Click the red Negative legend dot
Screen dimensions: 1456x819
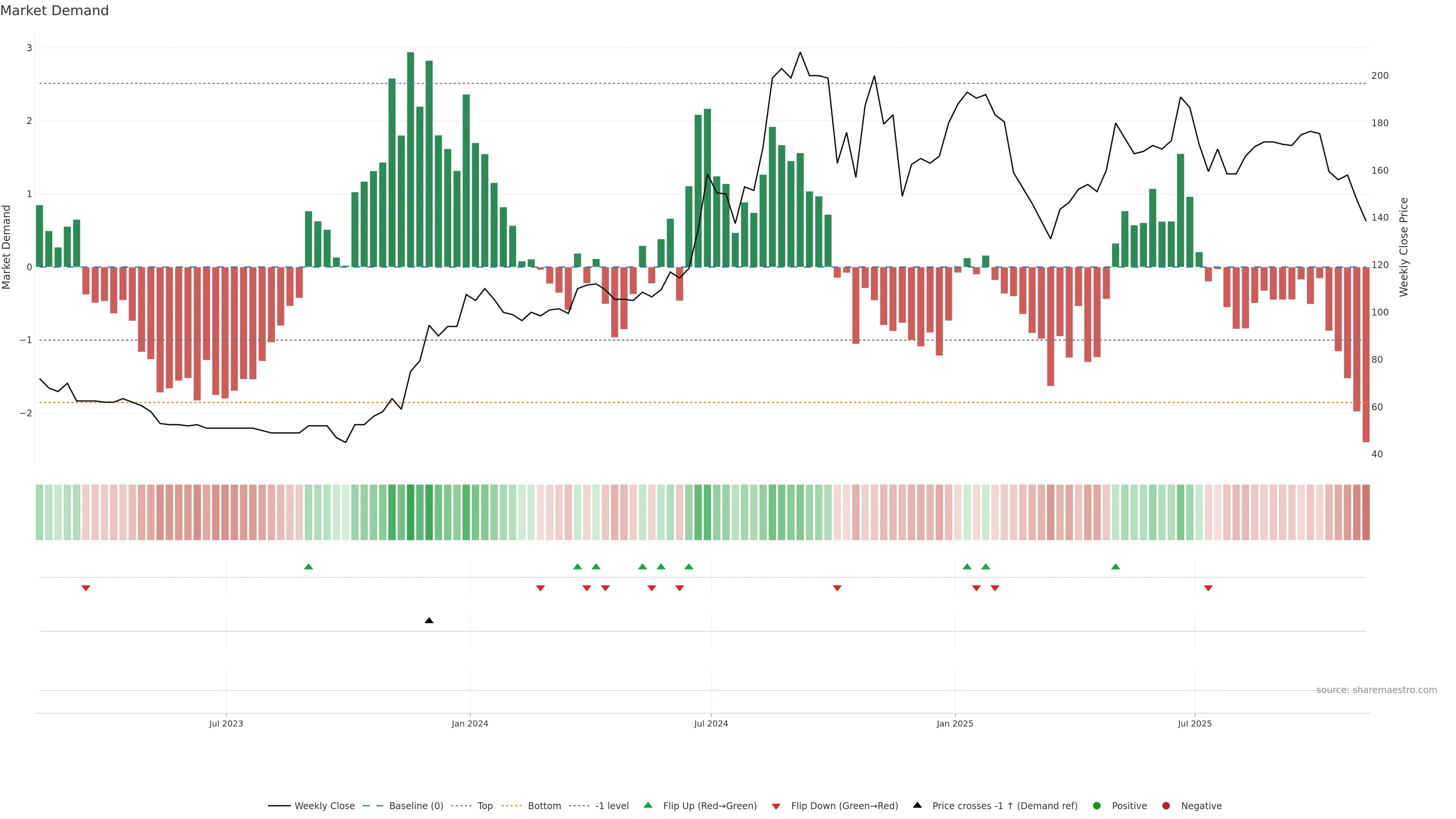click(1166, 806)
